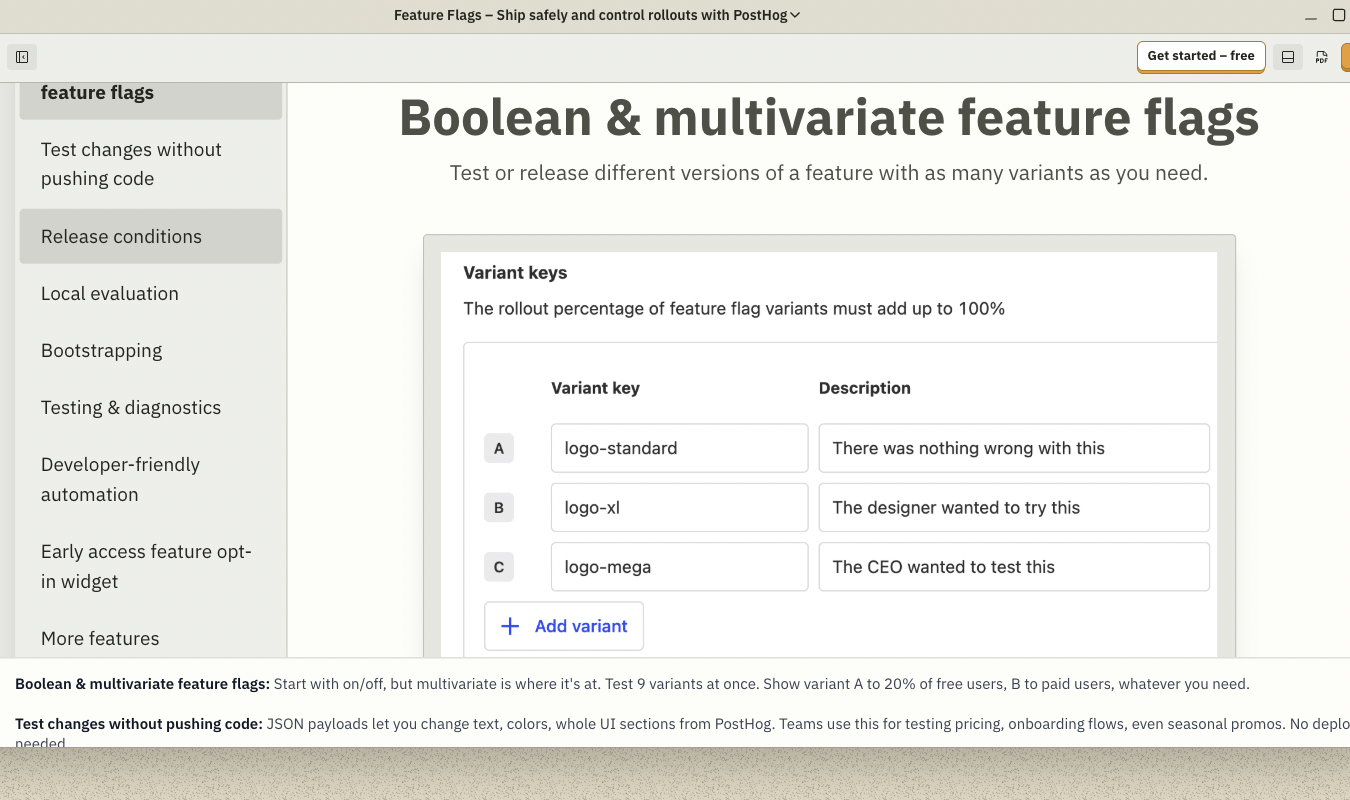Click the plus icon beside Add variant
Viewport: 1350px width, 800px height.
click(x=510, y=625)
